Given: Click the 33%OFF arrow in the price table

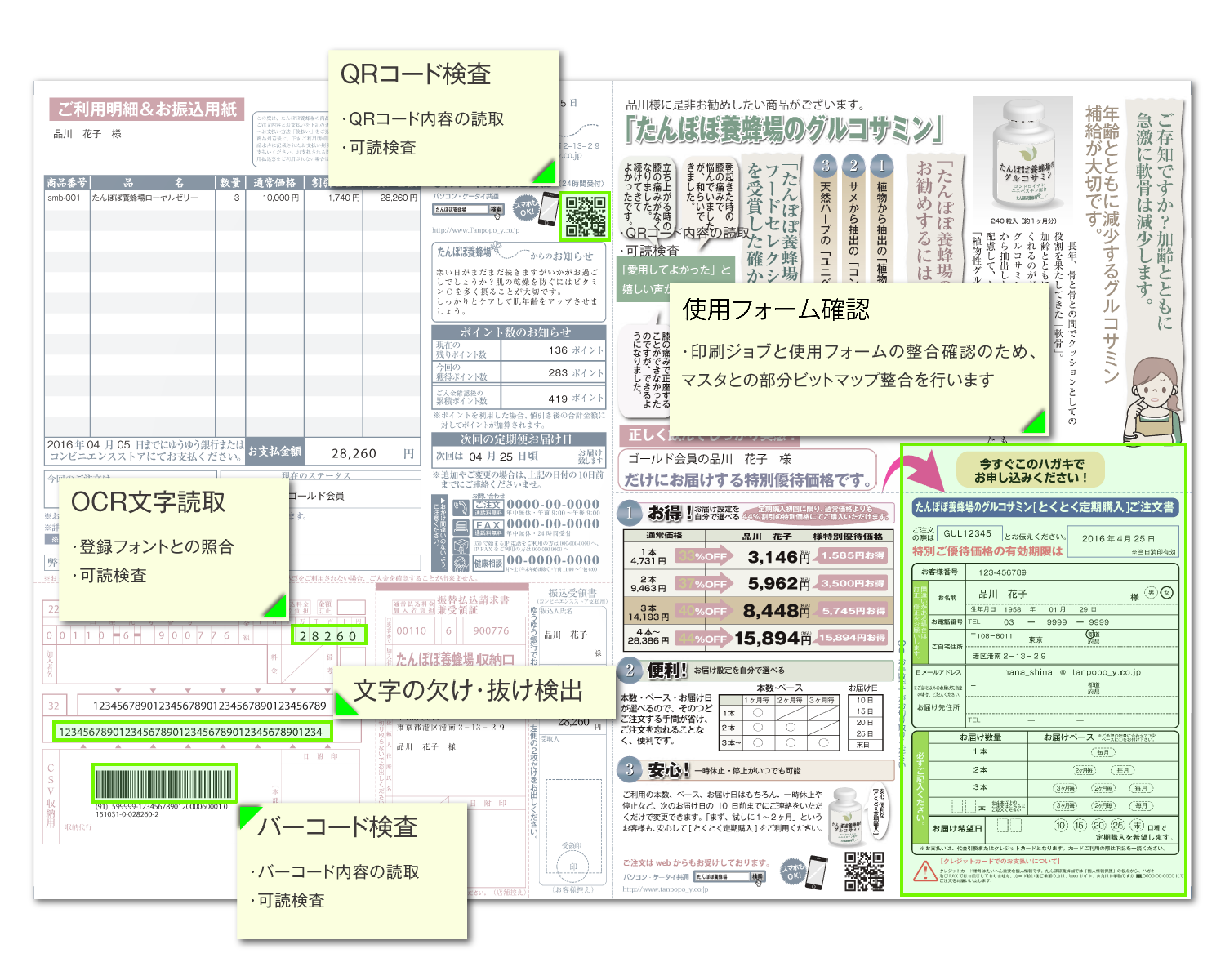Looking at the screenshot, I should (x=704, y=555).
